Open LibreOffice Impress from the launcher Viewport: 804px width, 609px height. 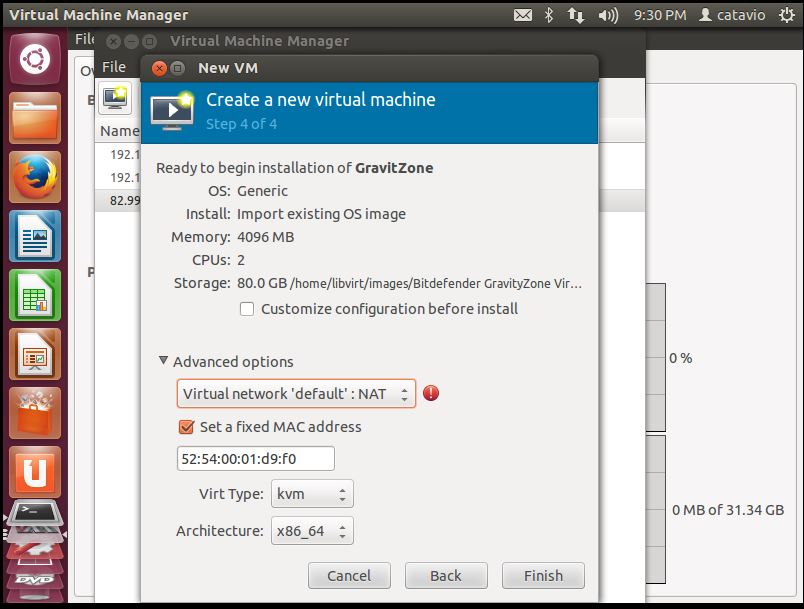click(x=35, y=355)
